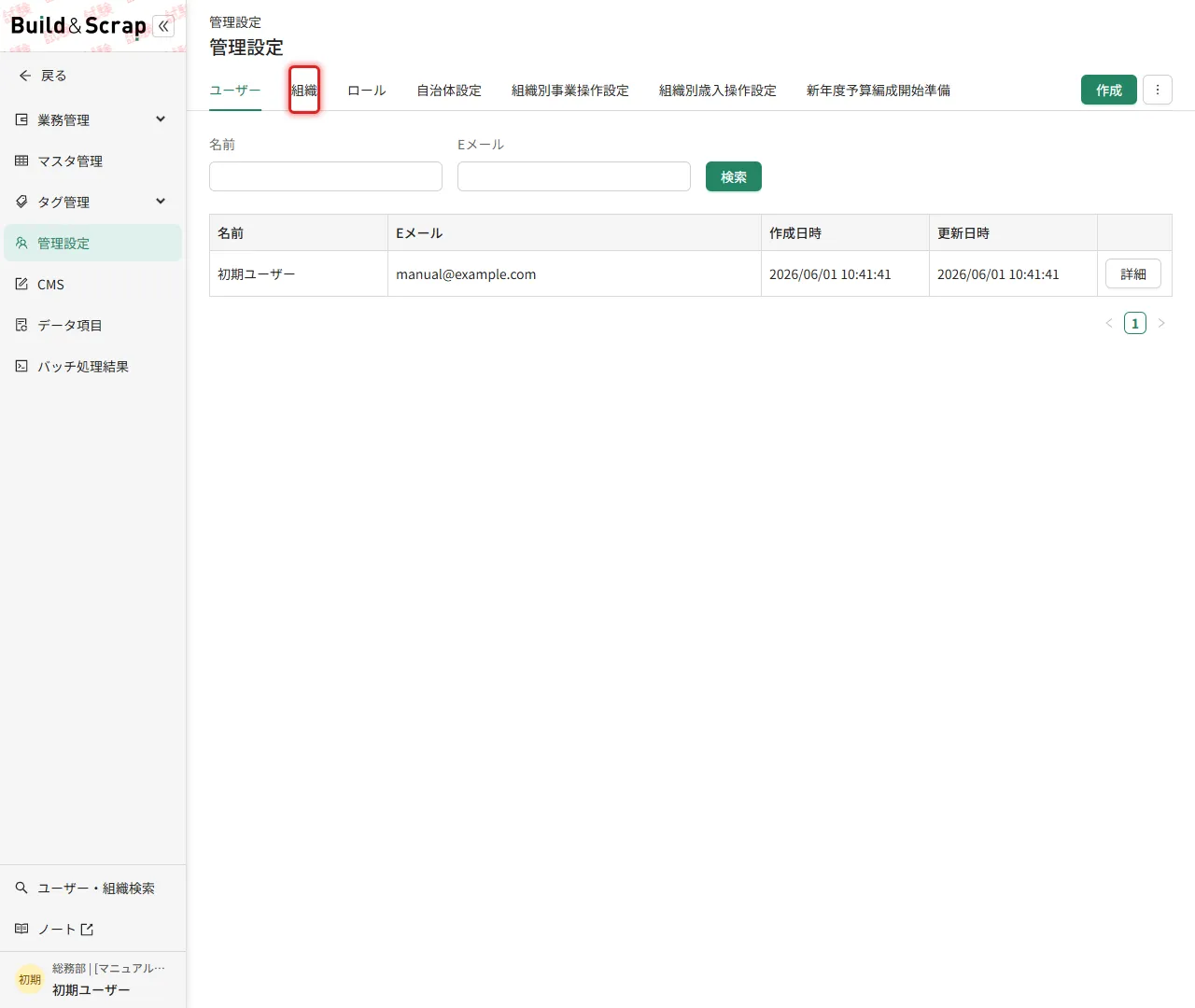
Task: Click the バッチ処理結果 terminal icon
Action: click(21, 366)
